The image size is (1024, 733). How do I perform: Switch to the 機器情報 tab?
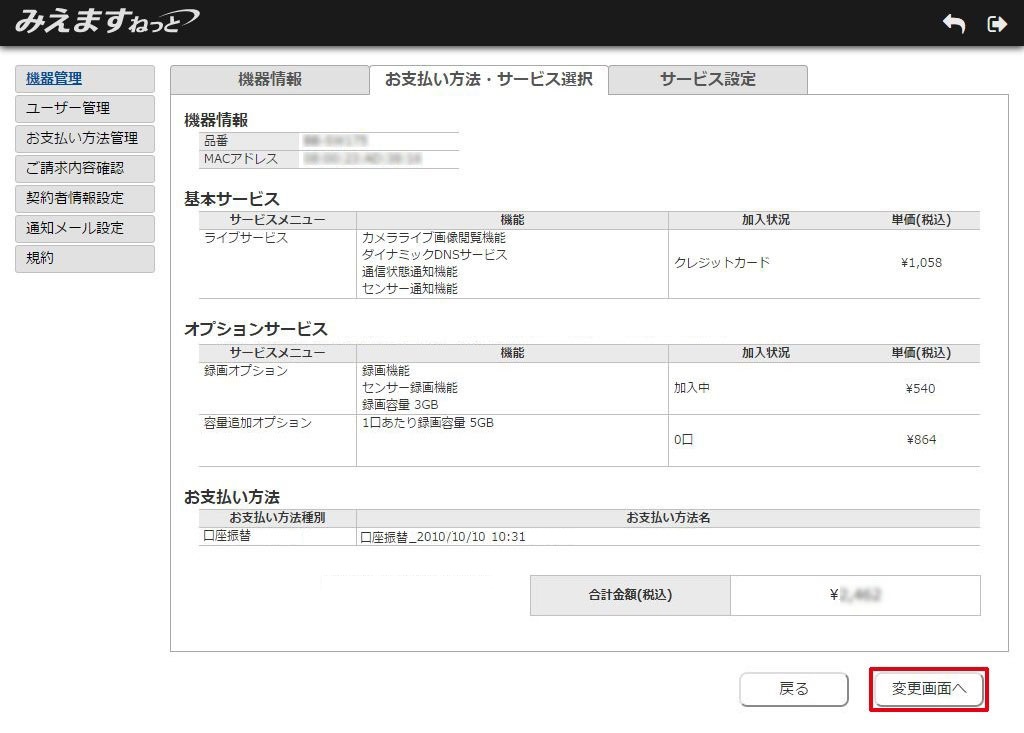point(269,80)
